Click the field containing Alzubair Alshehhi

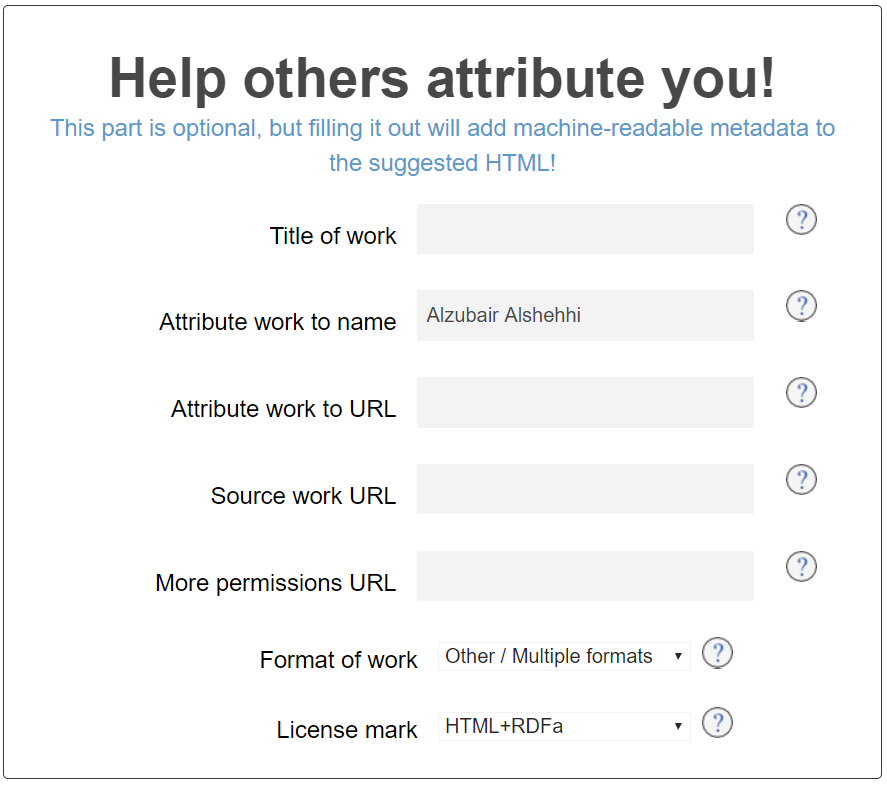[585, 315]
